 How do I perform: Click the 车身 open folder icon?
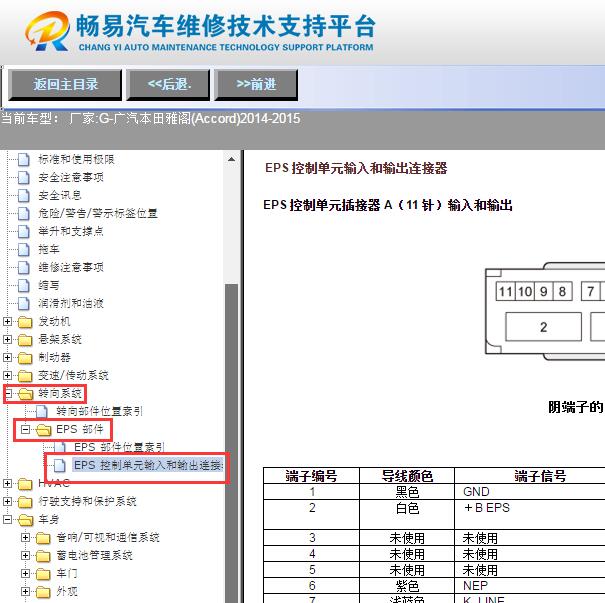[26, 520]
